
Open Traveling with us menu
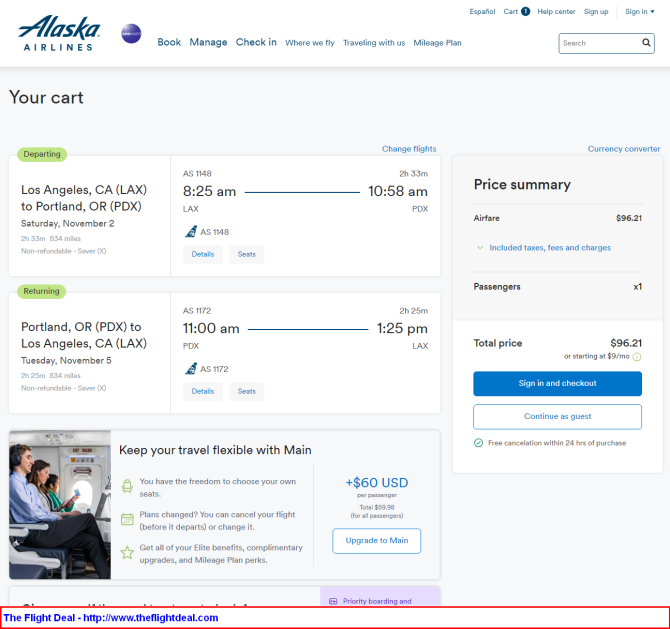click(x=374, y=43)
